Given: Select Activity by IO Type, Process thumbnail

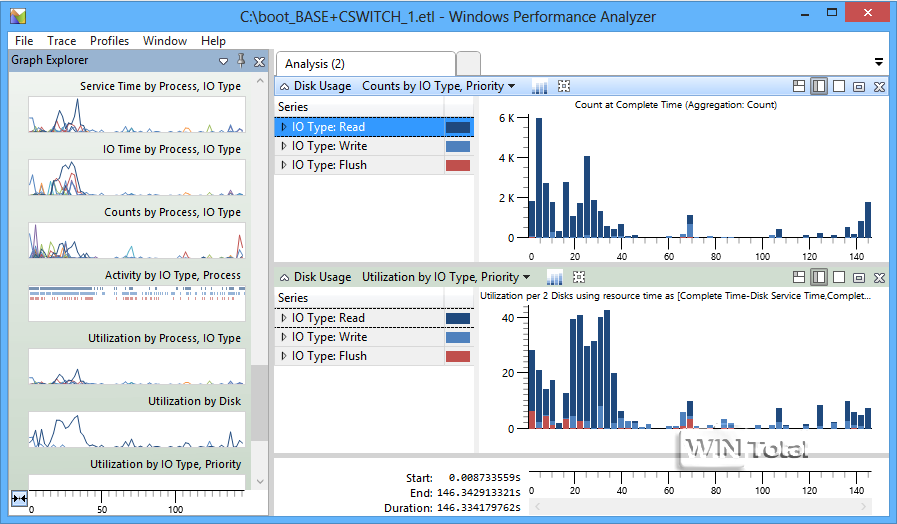Looking at the screenshot, I should [137, 303].
